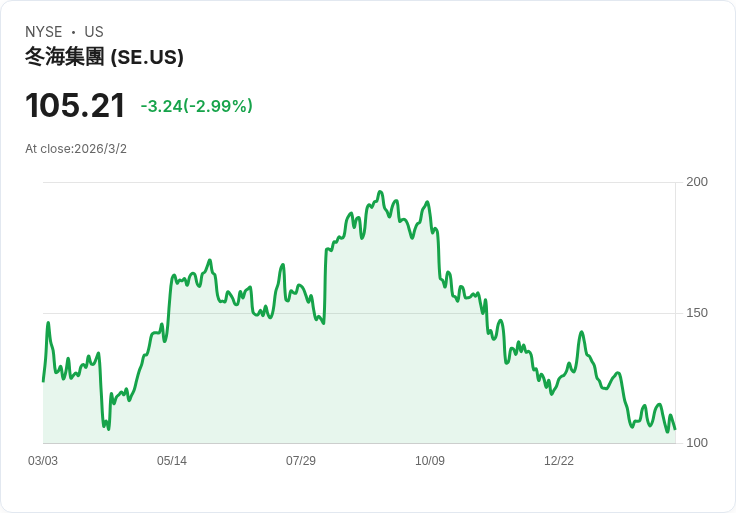
Task: Click the green -3.24(-2.99%) change value
Action: [196, 106]
